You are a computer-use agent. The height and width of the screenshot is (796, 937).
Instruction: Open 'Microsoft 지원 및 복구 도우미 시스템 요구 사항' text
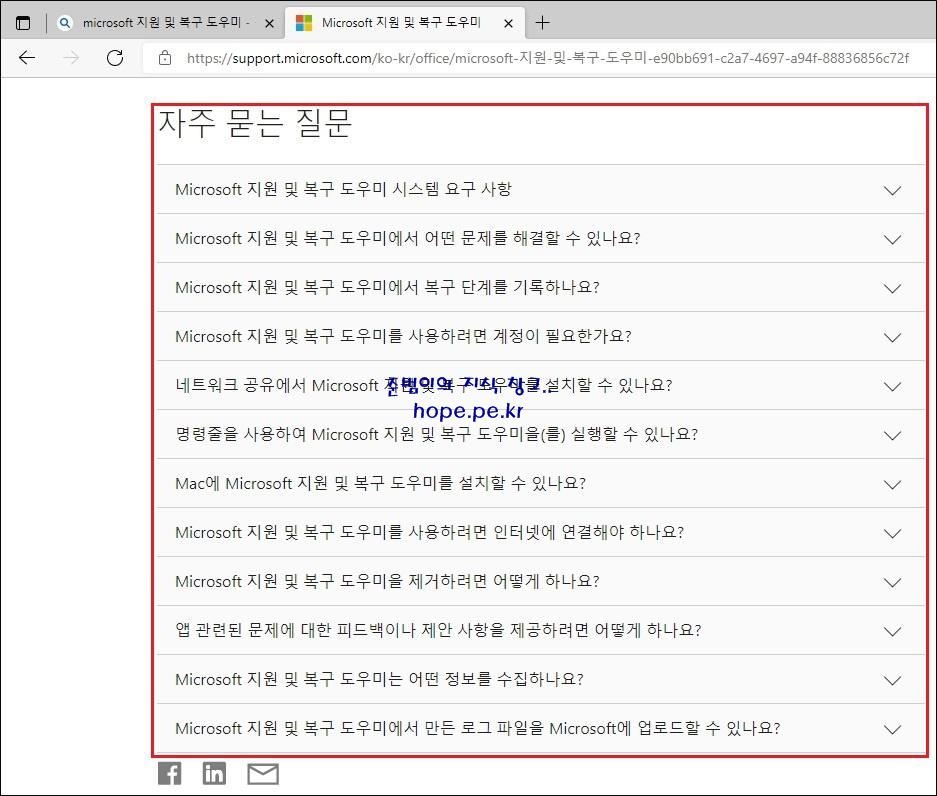pyautogui.click(x=344, y=189)
